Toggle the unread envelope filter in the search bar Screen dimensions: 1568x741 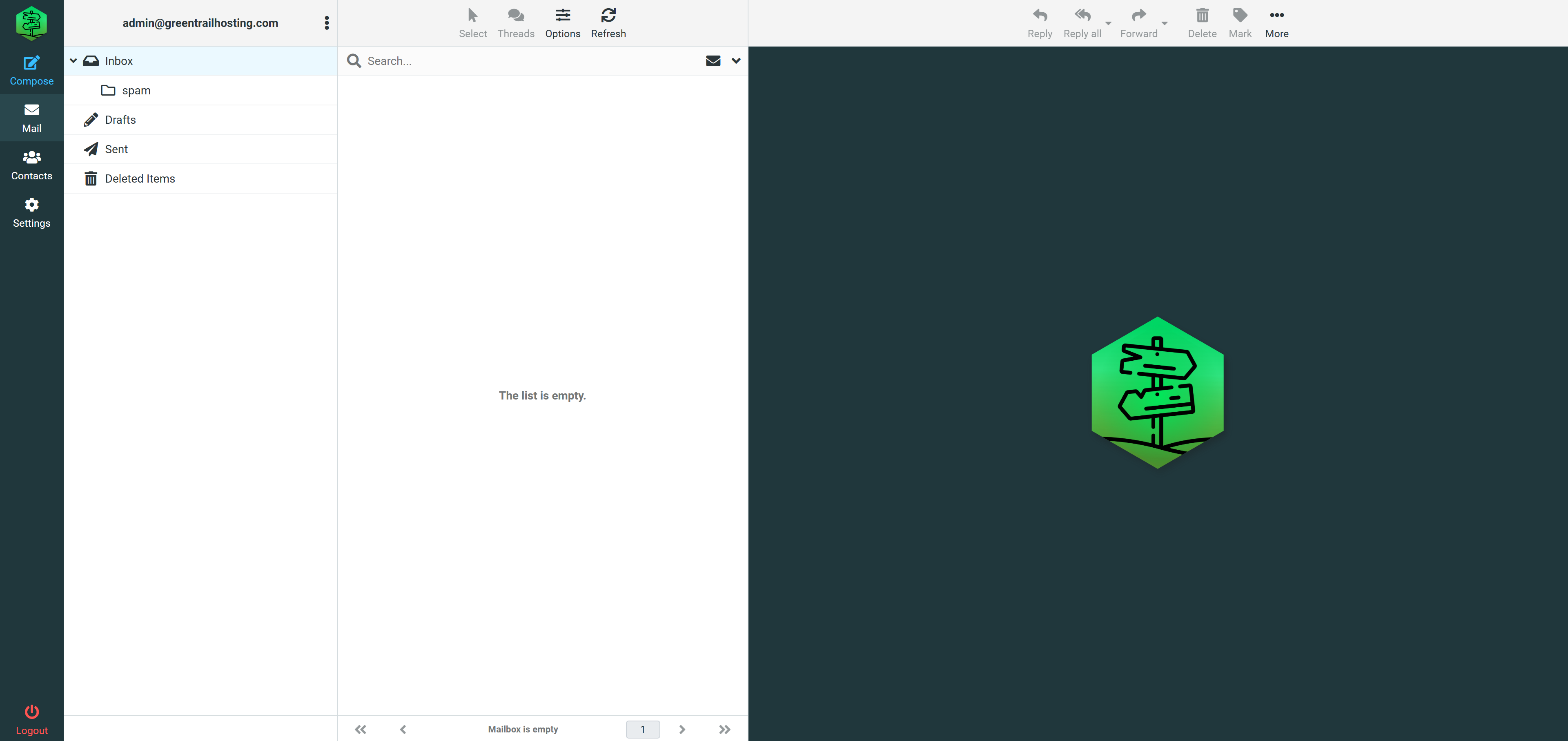[x=713, y=61]
